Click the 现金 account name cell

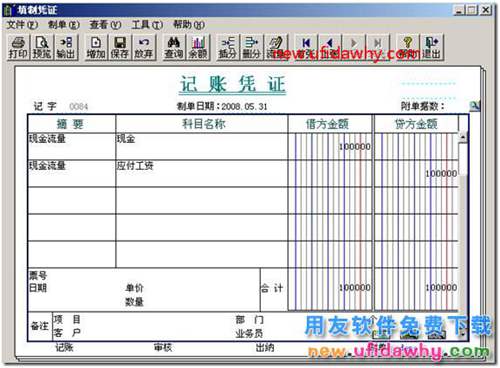[202, 146]
